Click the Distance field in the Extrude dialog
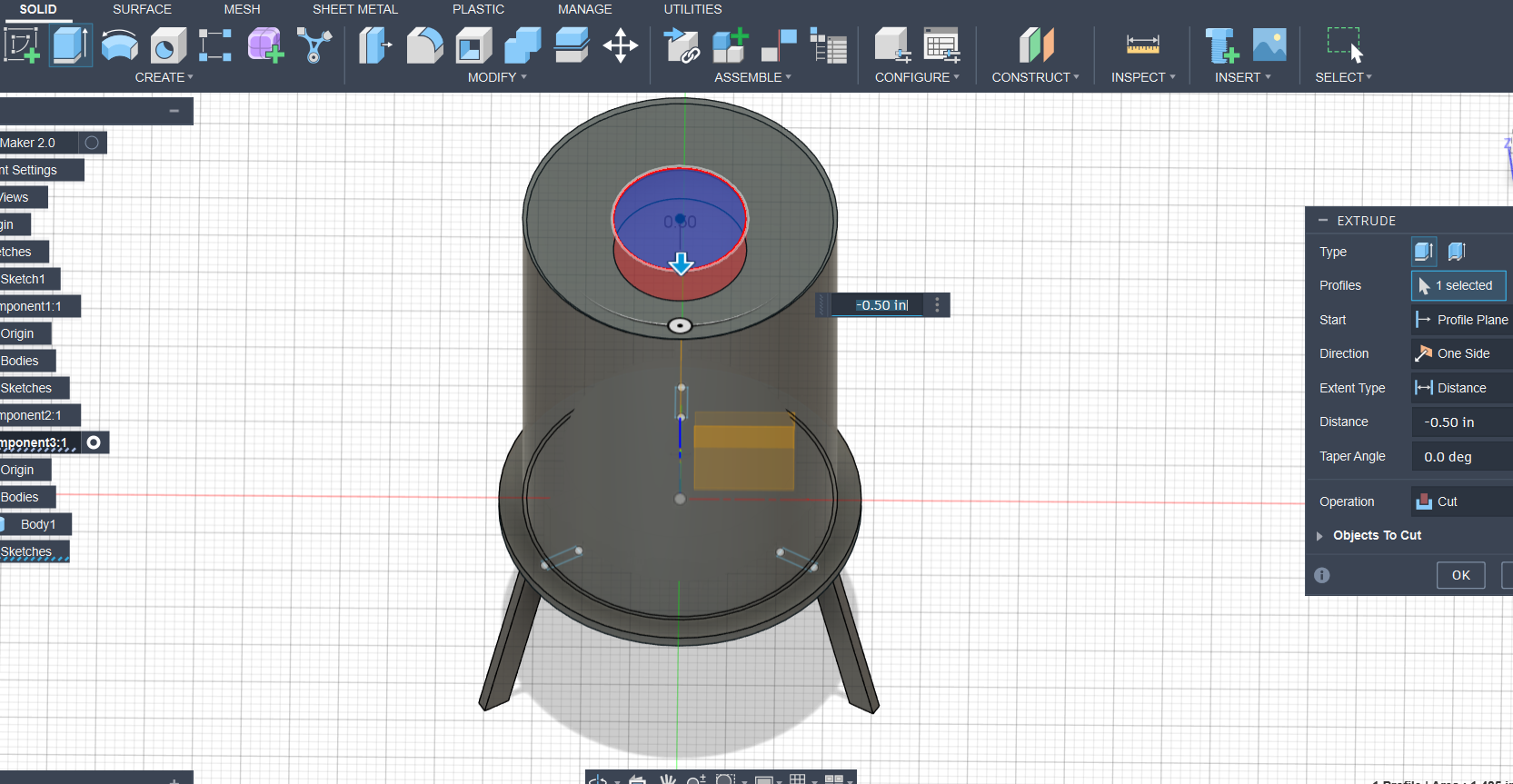Image resolution: width=1513 pixels, height=784 pixels. click(x=1461, y=422)
